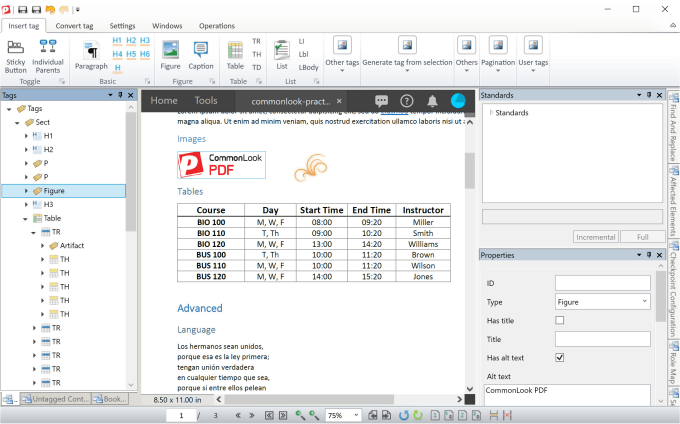
Task: Toggle the Sticky Button tool
Action: click(16, 56)
